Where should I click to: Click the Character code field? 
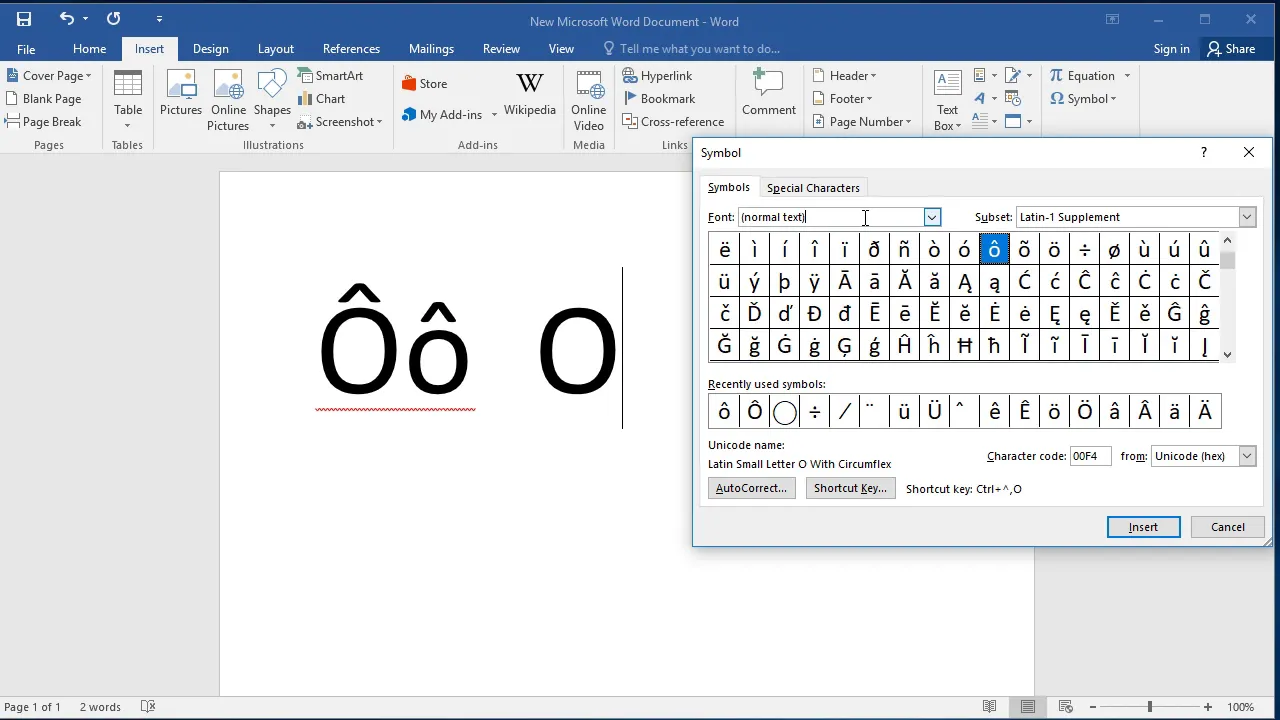pyautogui.click(x=1090, y=456)
